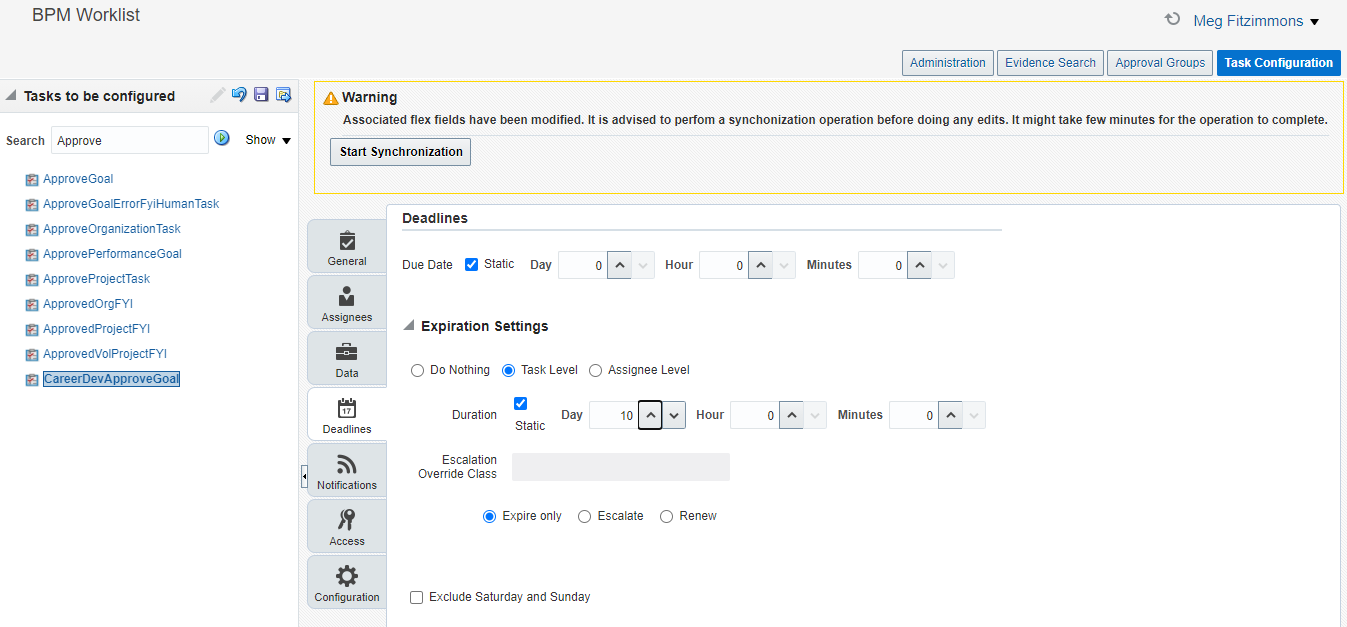Enable Exclude Saturday and Sunday
This screenshot has height=627, width=1347.
pos(416,597)
